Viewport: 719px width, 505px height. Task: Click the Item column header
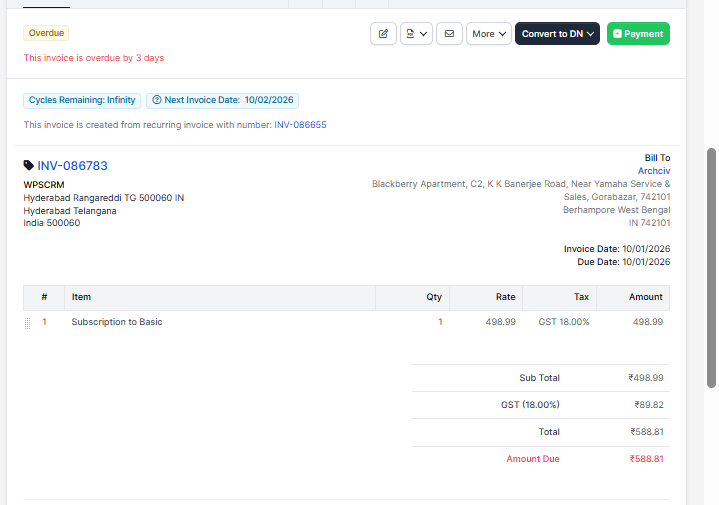[x=82, y=297]
